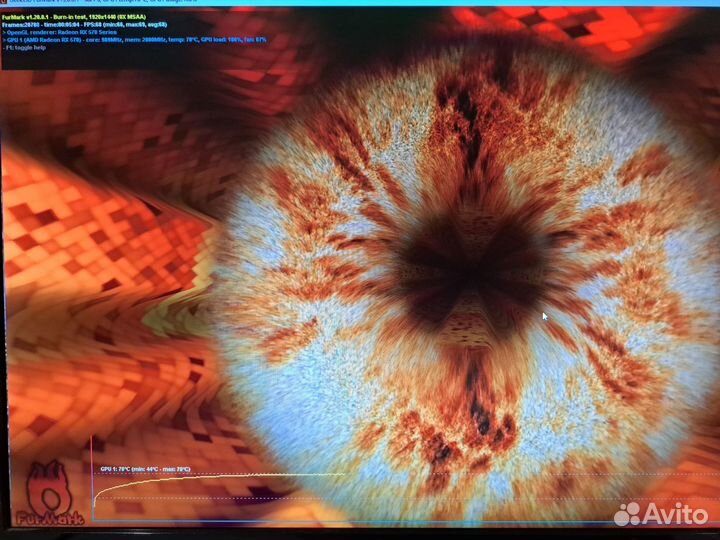The width and height of the screenshot is (720, 540).
Task: Click the FurMark flame logo
Action: click(x=49, y=494)
